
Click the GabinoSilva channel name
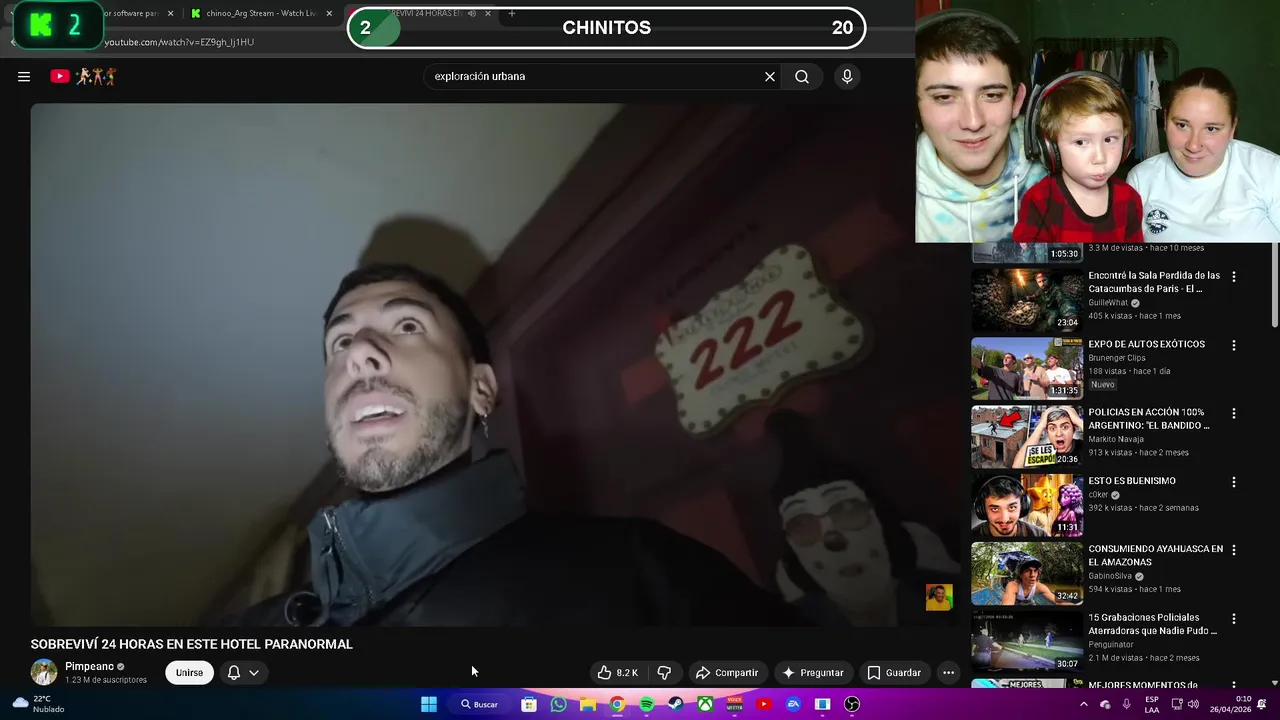(1110, 576)
